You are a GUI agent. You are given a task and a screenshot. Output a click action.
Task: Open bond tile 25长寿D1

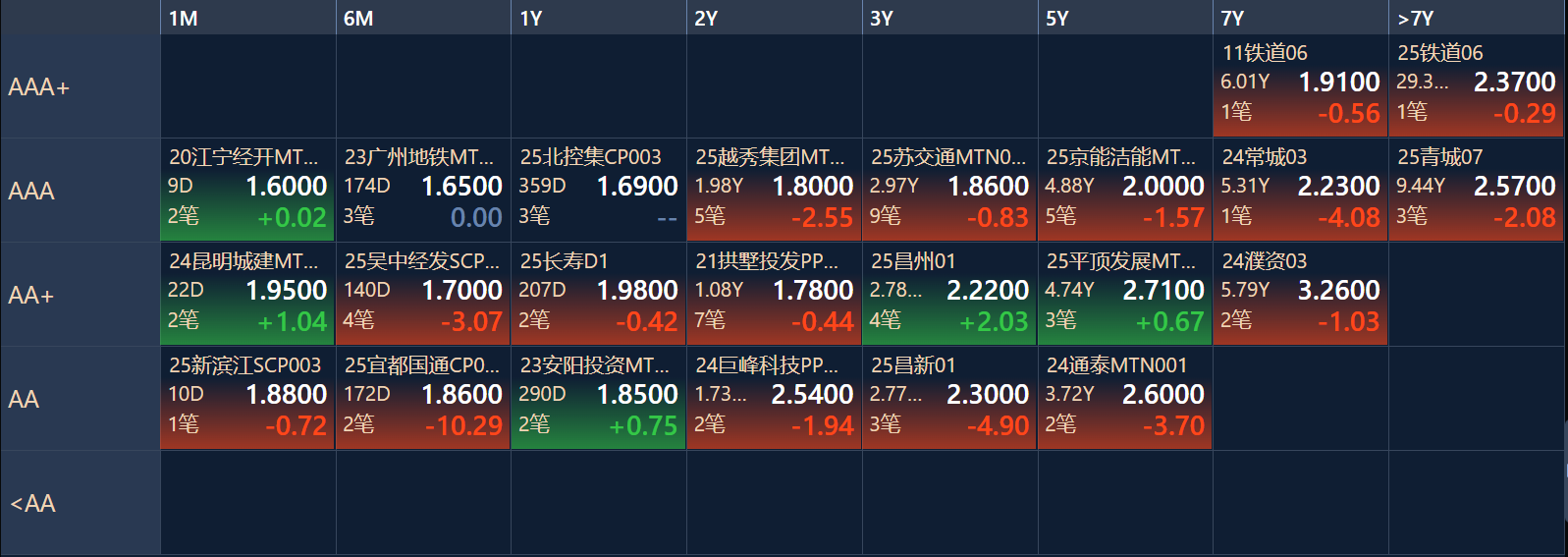pos(599,295)
